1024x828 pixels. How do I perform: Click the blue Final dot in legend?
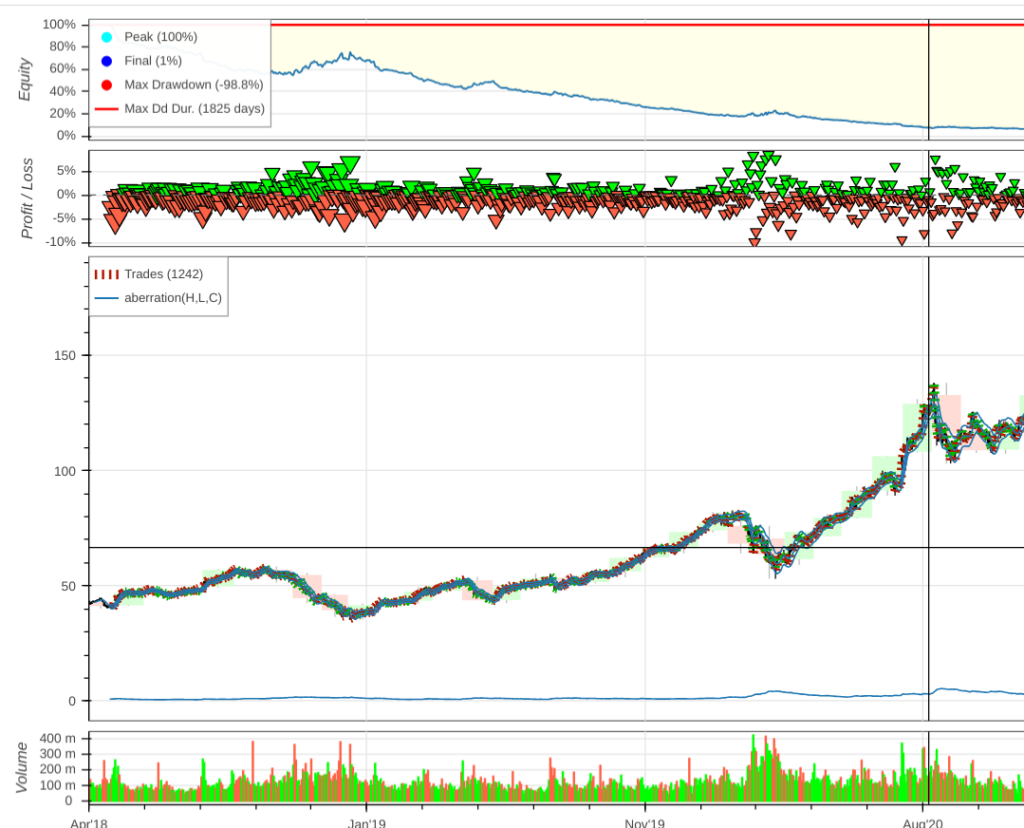tap(106, 61)
